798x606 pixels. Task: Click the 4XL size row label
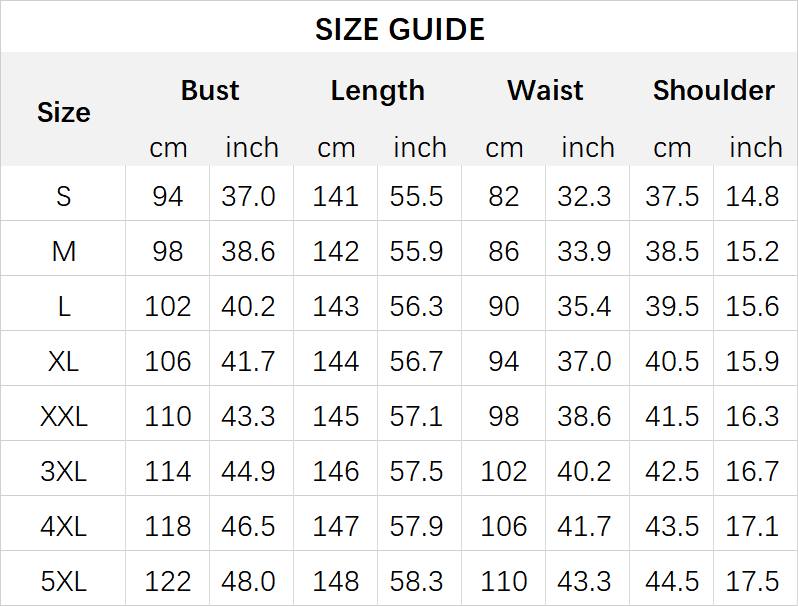(x=63, y=526)
